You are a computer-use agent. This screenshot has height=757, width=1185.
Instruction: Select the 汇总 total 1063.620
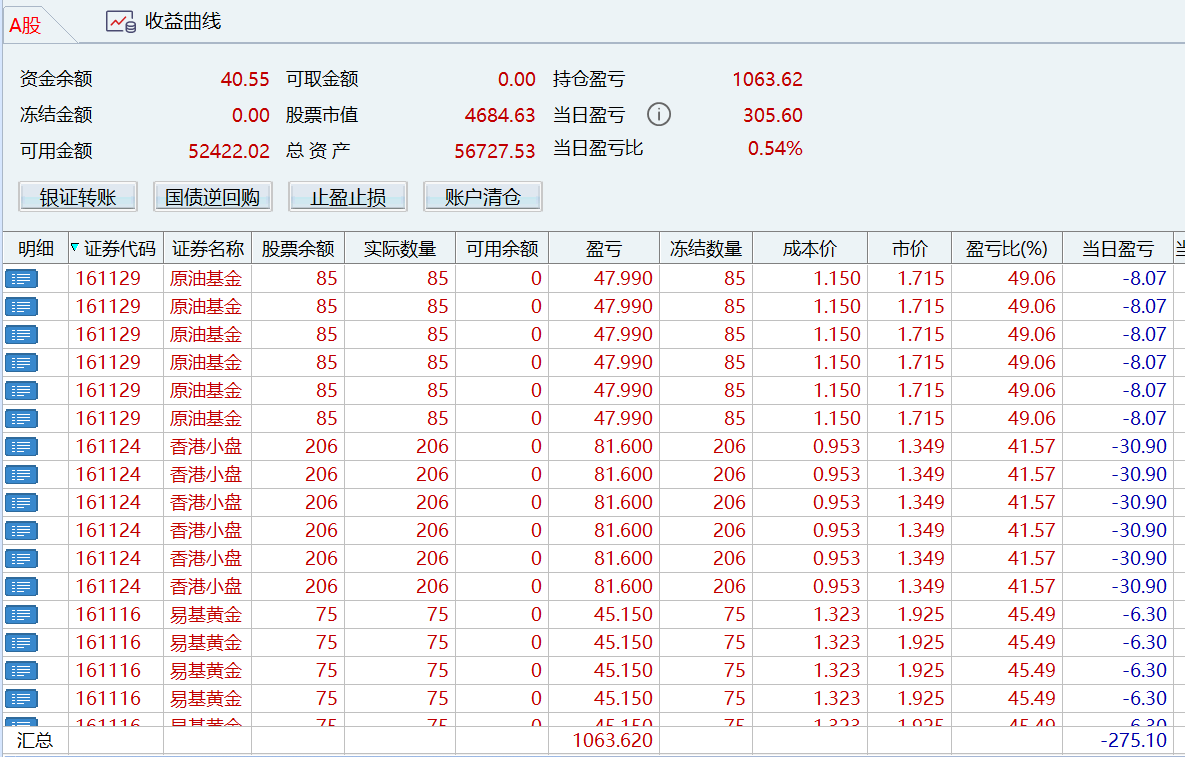pyautogui.click(x=612, y=740)
